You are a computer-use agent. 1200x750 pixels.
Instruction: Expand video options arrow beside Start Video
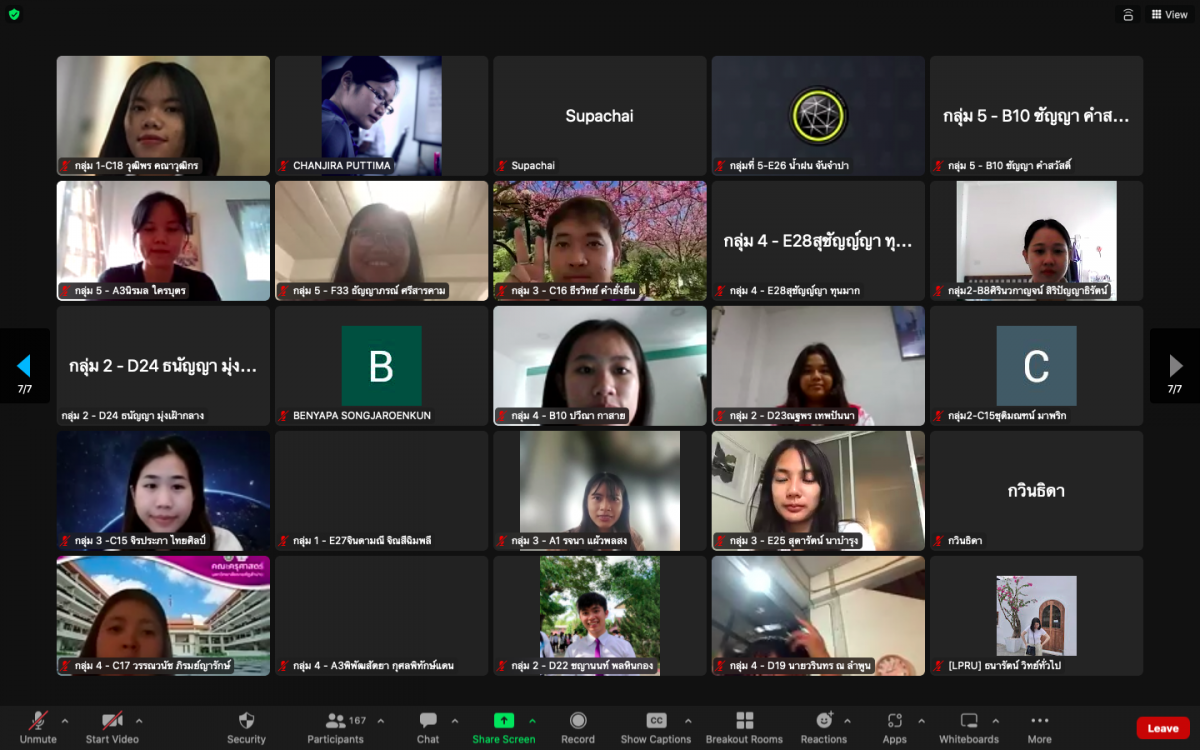point(139,721)
